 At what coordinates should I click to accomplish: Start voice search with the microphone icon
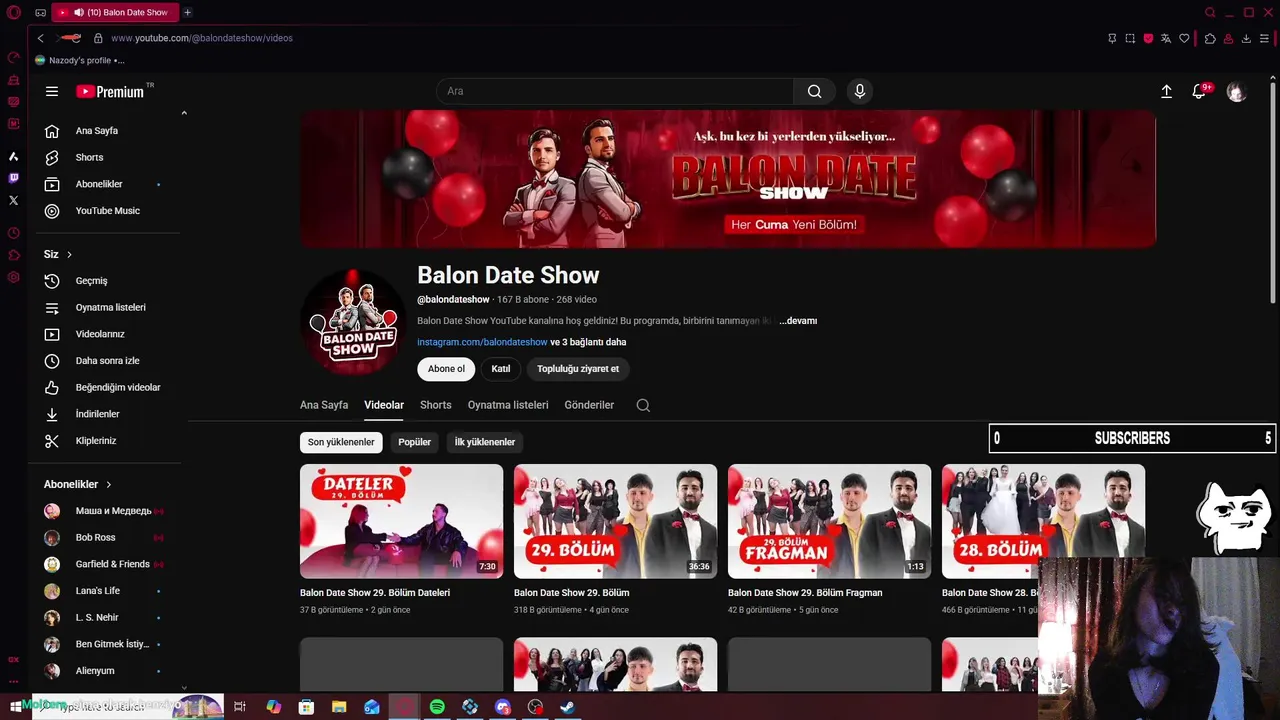[859, 91]
